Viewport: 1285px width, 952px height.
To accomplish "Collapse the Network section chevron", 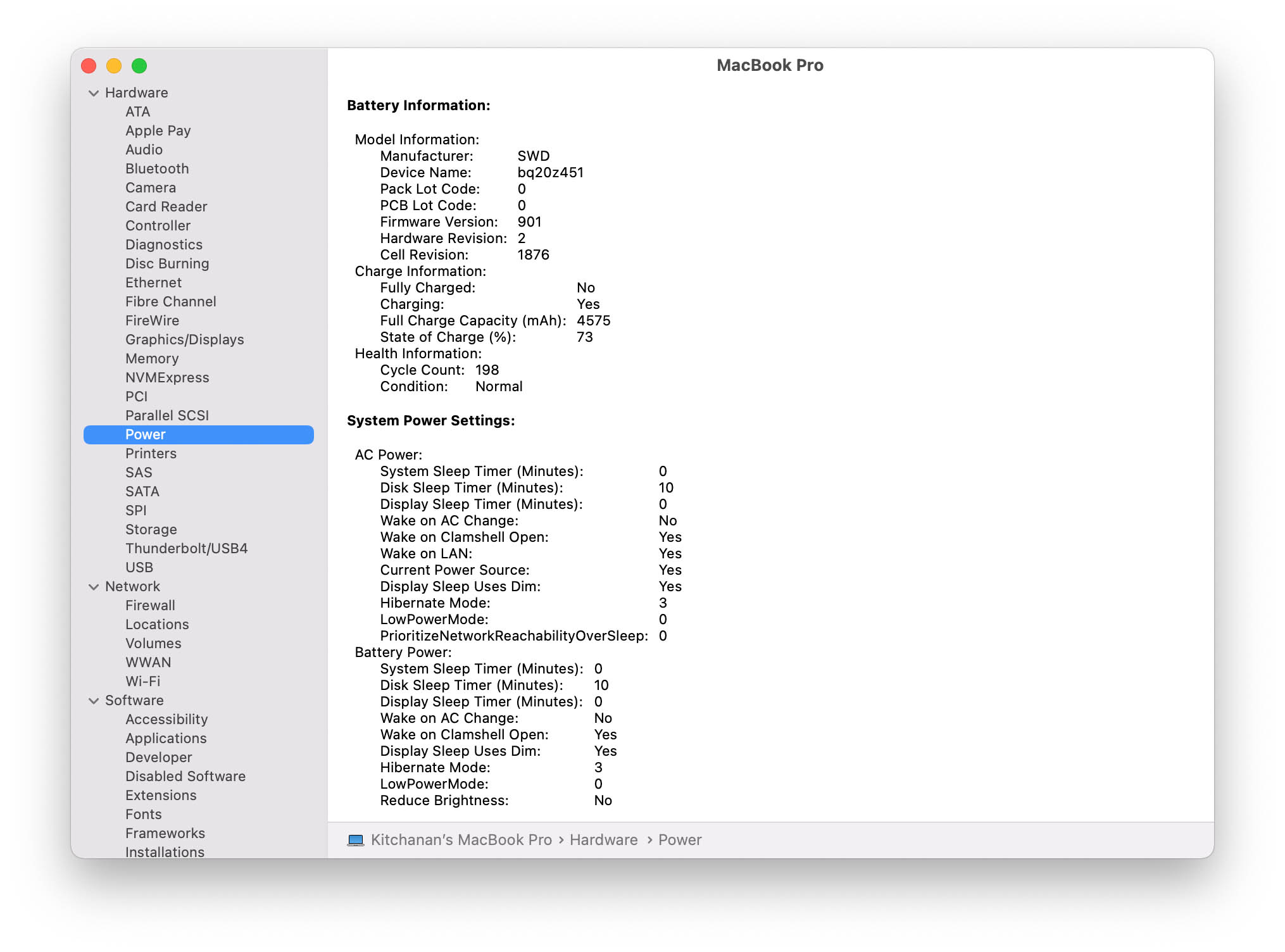I will coord(94,587).
